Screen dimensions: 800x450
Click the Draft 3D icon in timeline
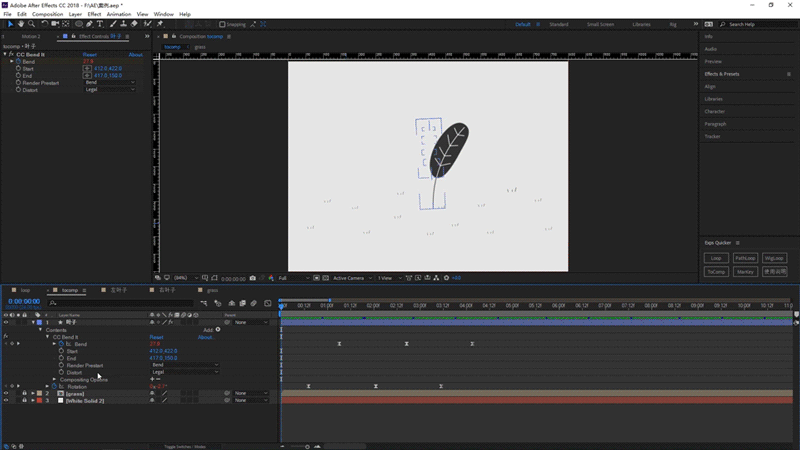click(218, 303)
